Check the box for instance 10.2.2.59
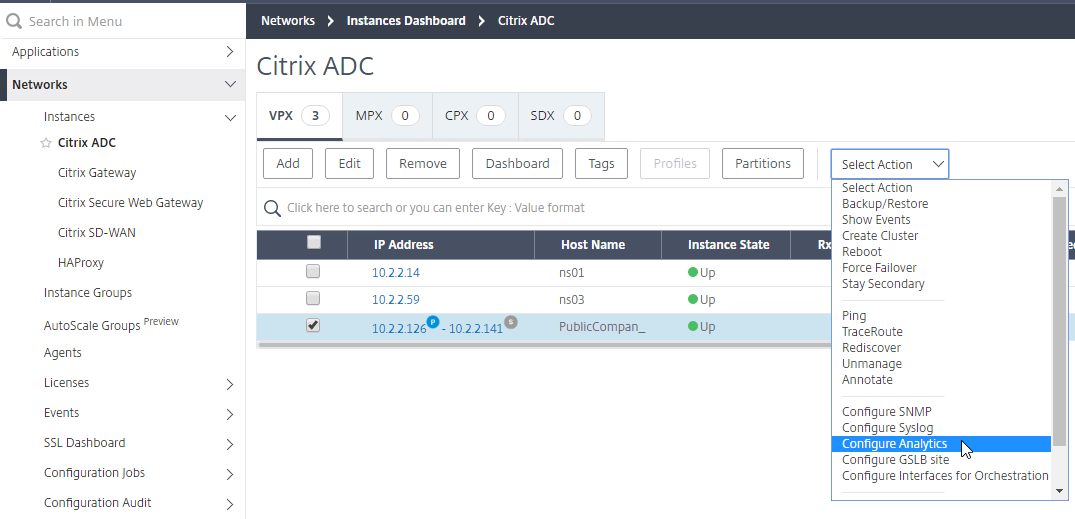This screenshot has height=519, width=1075. pyautogui.click(x=313, y=298)
